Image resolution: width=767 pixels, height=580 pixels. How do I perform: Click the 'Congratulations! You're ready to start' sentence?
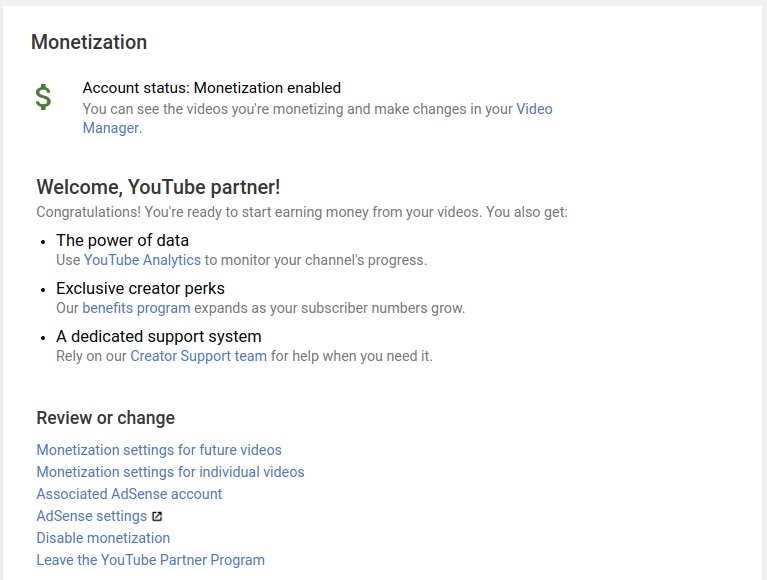(x=302, y=212)
